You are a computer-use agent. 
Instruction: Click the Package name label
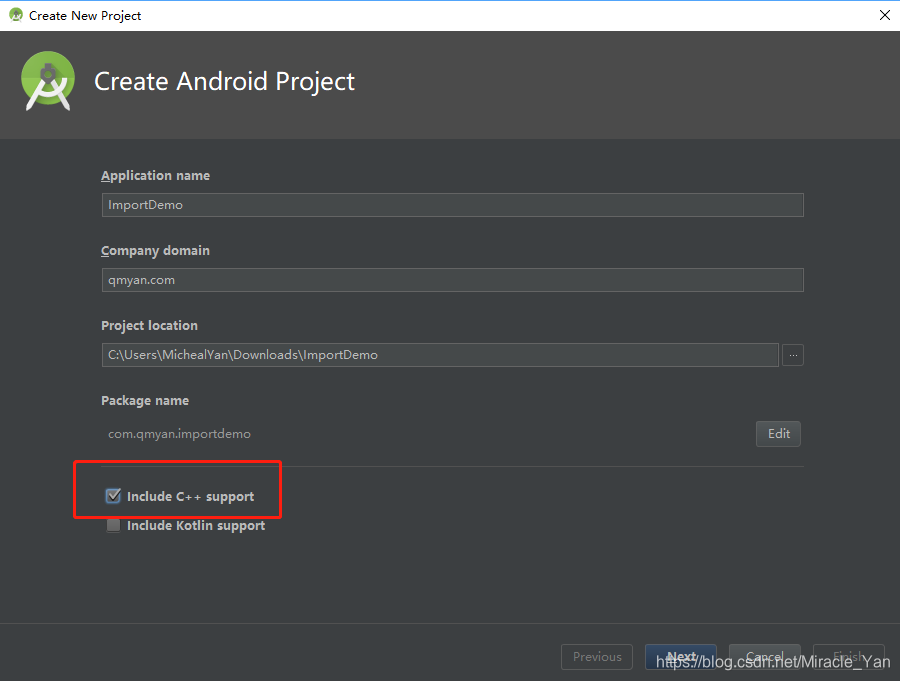coord(145,401)
